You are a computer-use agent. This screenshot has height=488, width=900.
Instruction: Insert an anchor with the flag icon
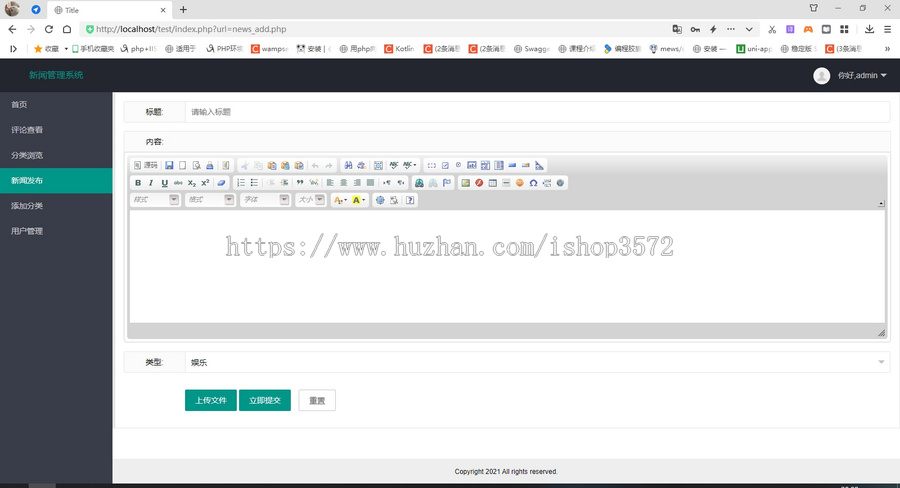447,183
